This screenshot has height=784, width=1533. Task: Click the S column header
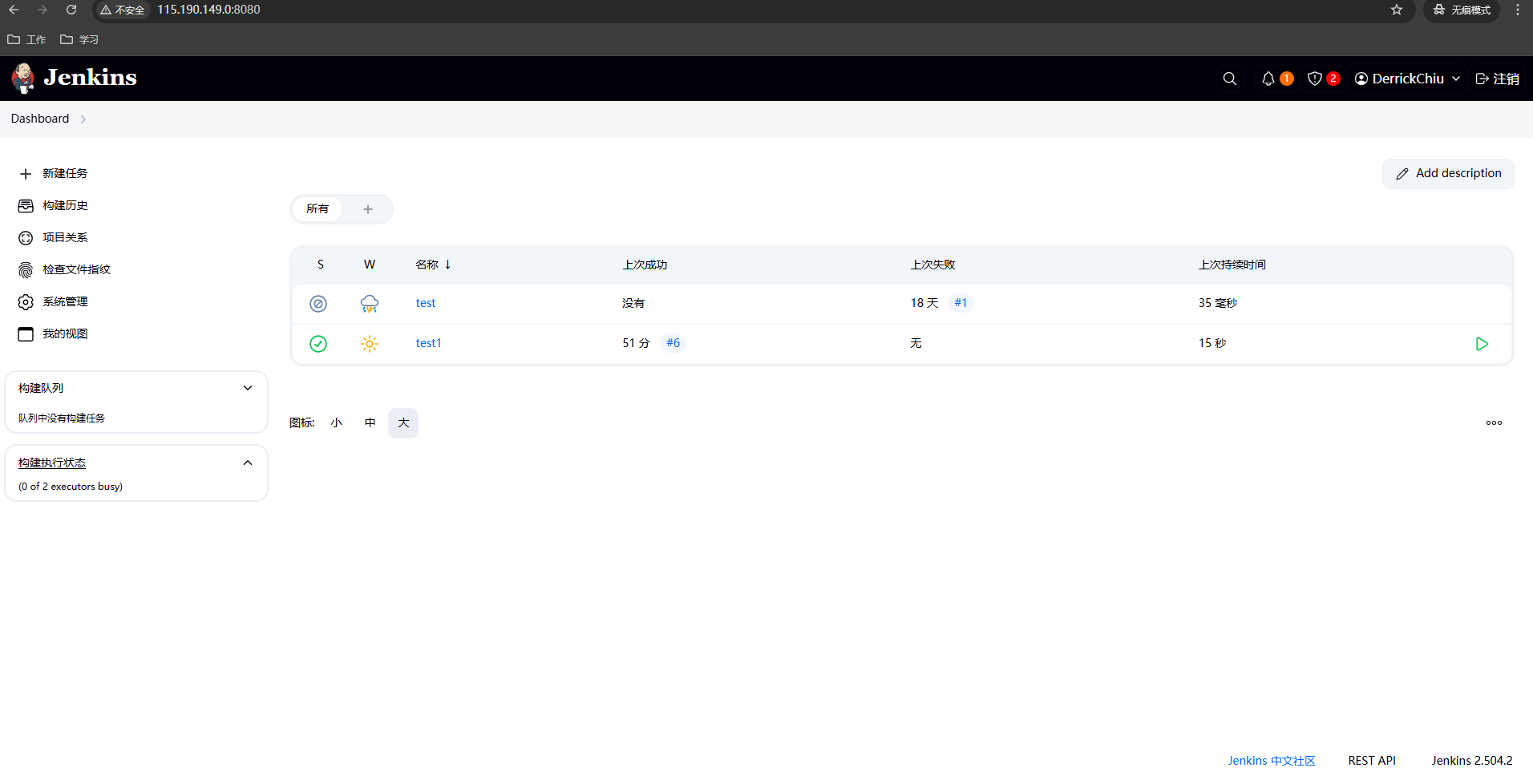point(321,265)
